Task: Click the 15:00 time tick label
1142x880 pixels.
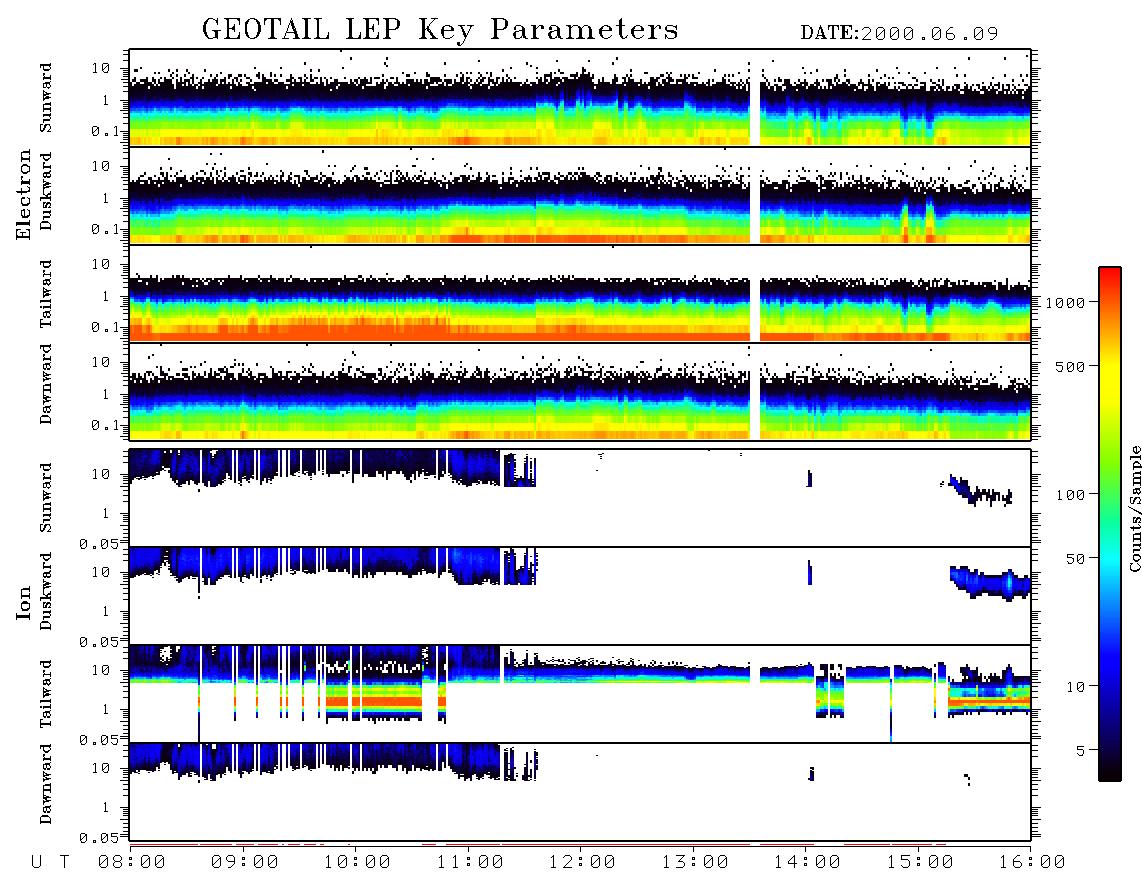Action: (921, 863)
